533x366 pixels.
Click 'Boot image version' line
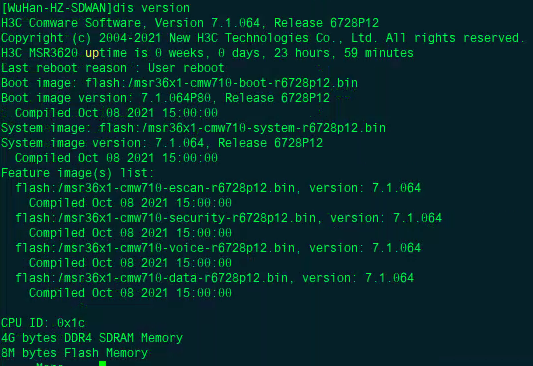tap(166, 98)
